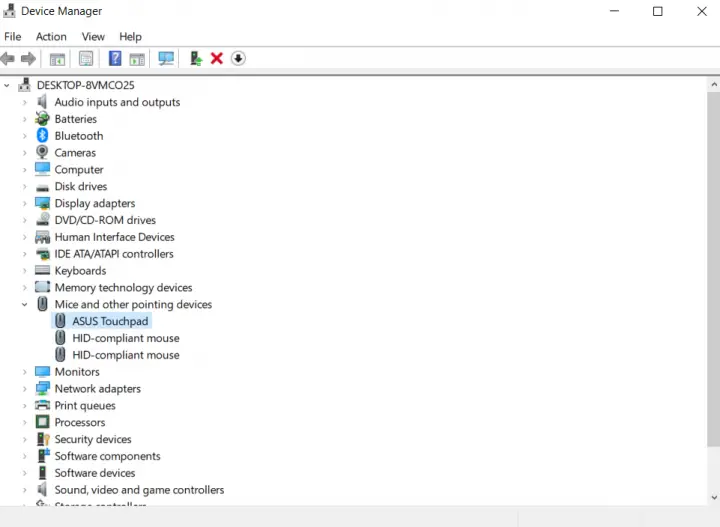Show the Action pane toolbar icon
The width and height of the screenshot is (720, 527).
pos(137,59)
